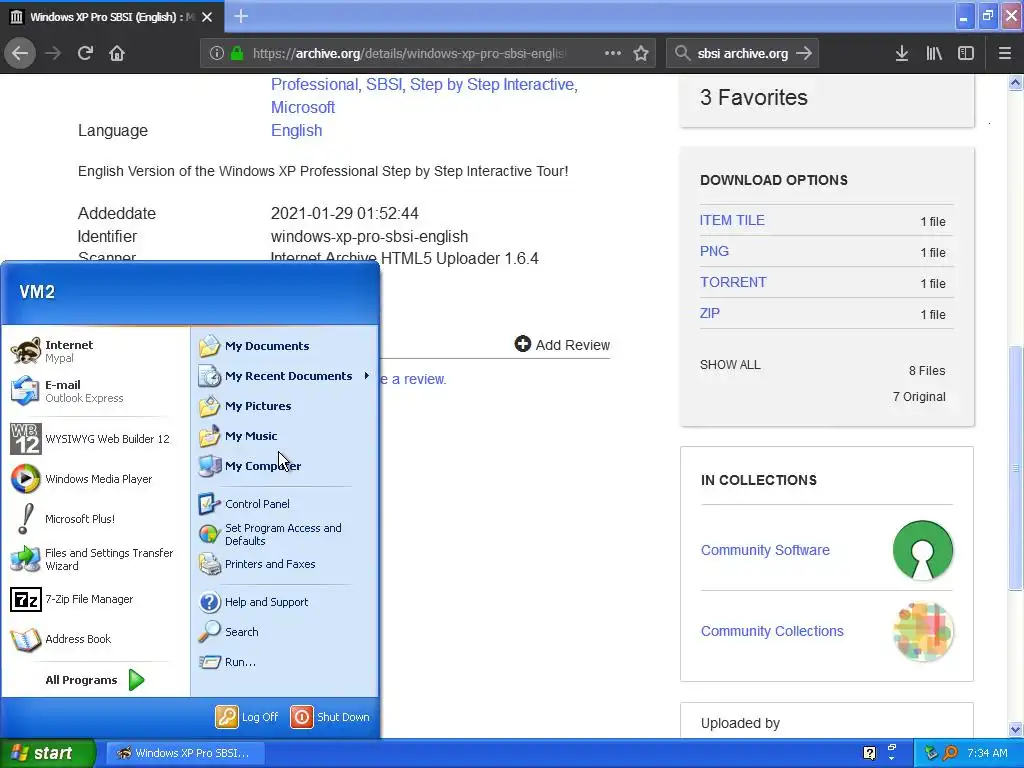Image resolution: width=1024 pixels, height=768 pixels.
Task: Select Windows XP Pro SBSI taskbar button
Action: pyautogui.click(x=185, y=753)
